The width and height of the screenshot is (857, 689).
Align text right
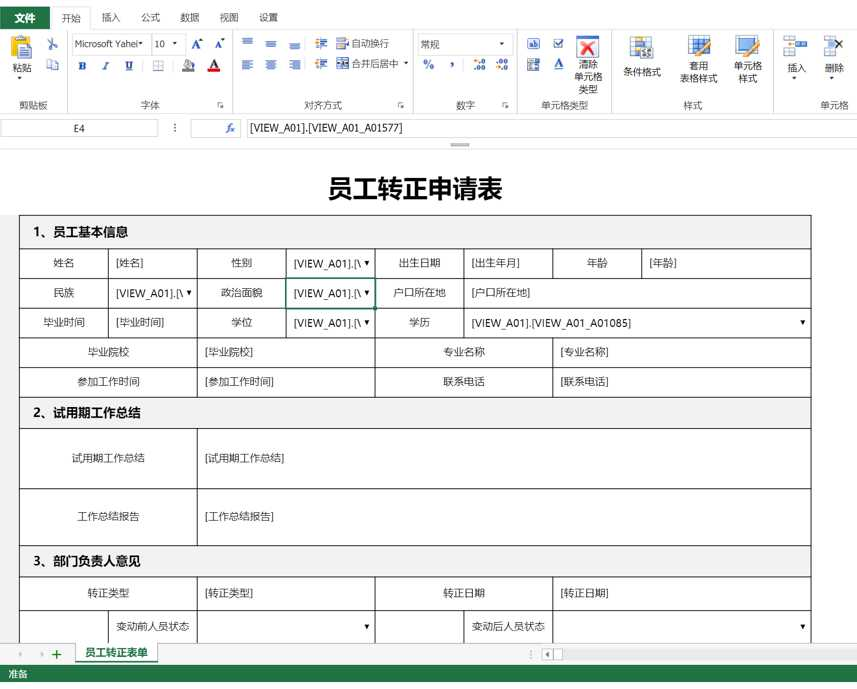pos(295,65)
